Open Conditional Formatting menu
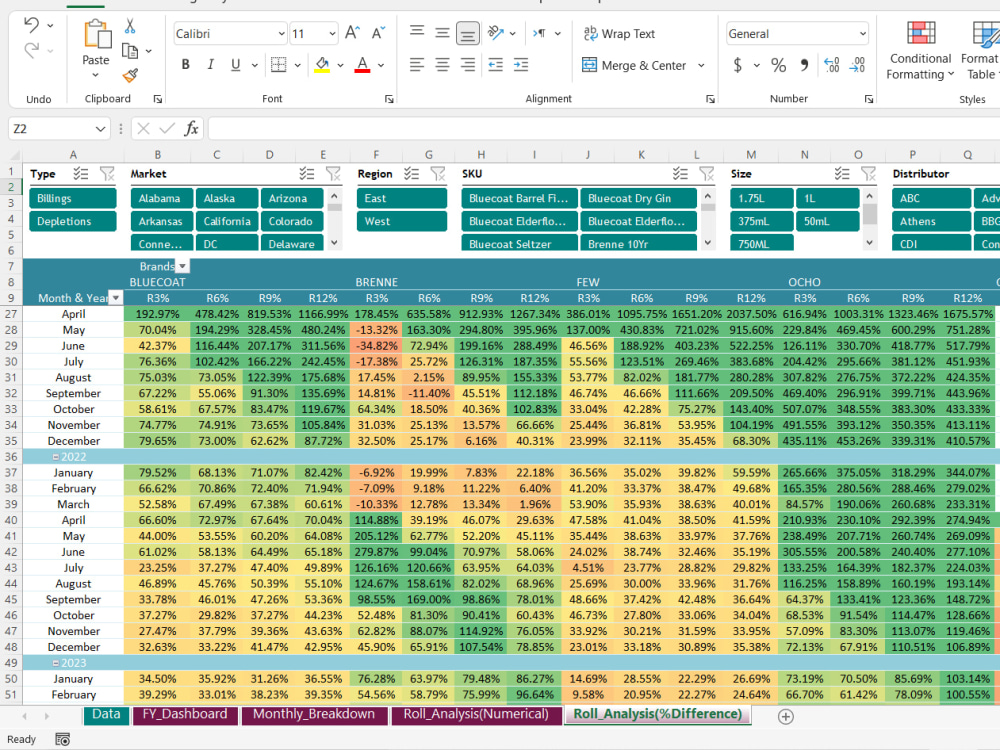The image size is (1000, 750). click(x=920, y=50)
